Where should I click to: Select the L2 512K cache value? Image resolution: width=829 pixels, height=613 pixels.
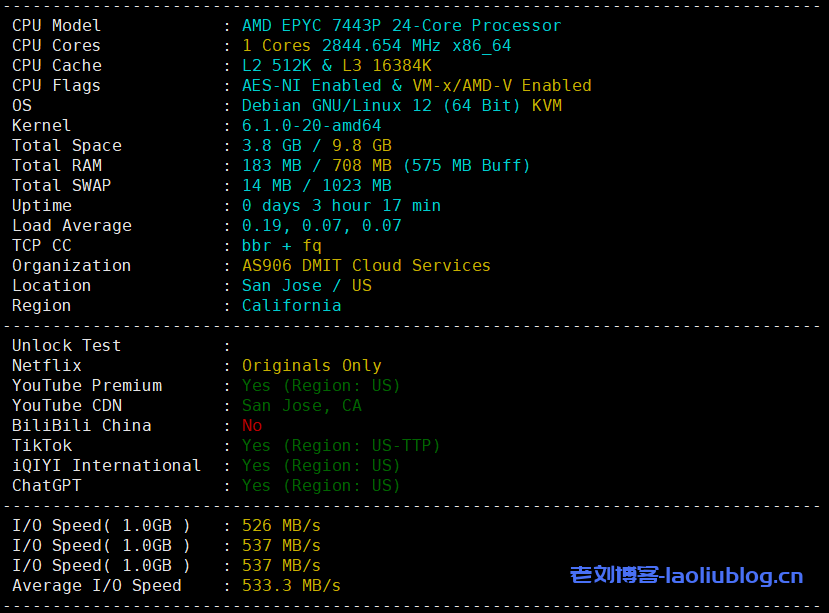click(x=277, y=66)
